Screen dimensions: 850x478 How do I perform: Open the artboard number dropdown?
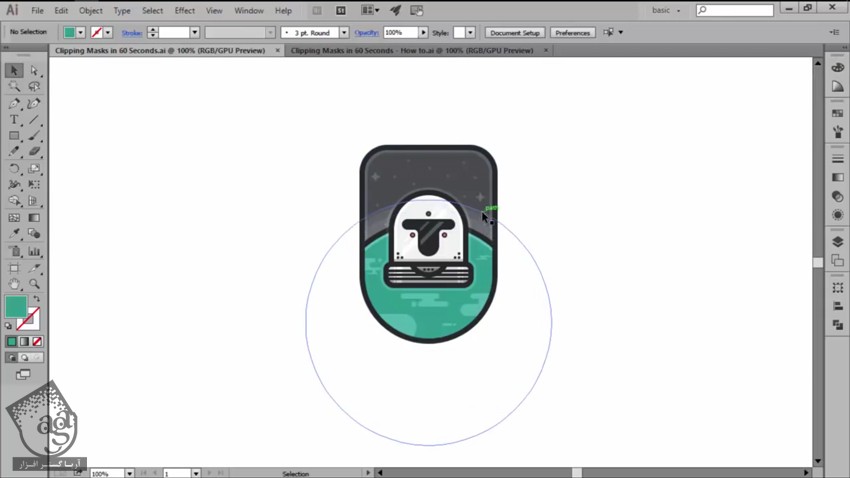pos(196,474)
